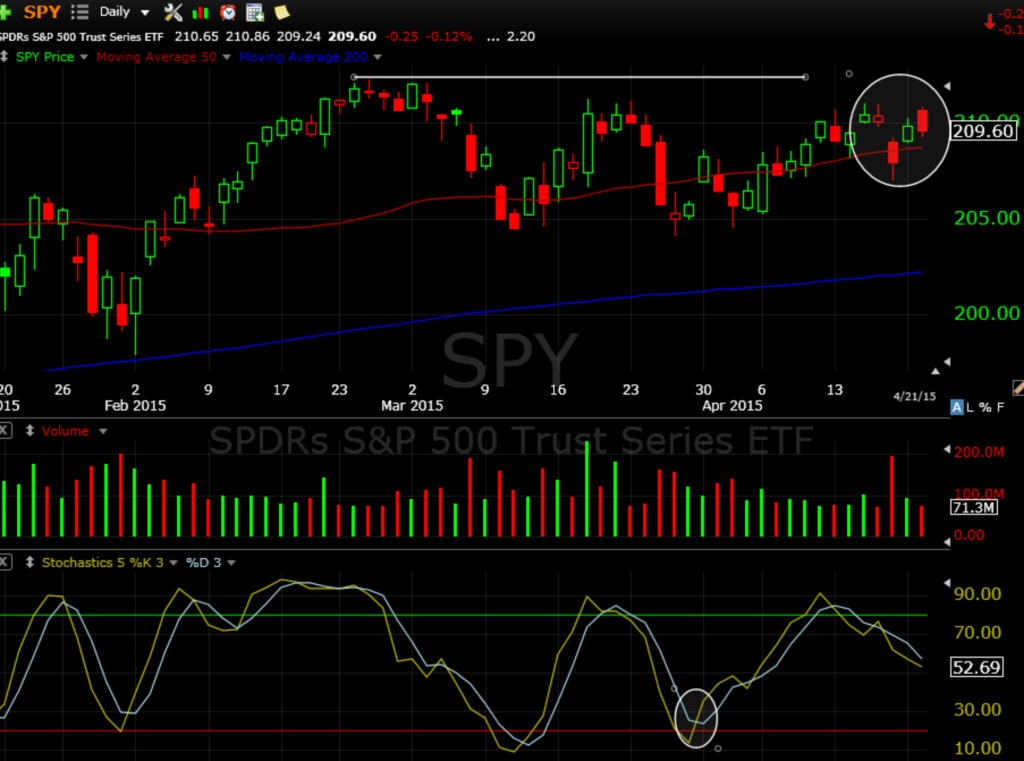Expand the Stochastics 5 %K 3 dropdown arrow
Viewport: 1024px width, 761px height.
[x=173, y=563]
